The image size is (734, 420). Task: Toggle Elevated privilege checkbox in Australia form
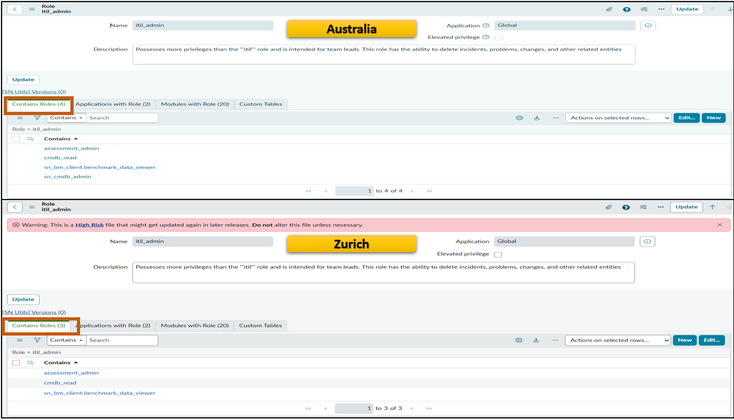click(498, 37)
